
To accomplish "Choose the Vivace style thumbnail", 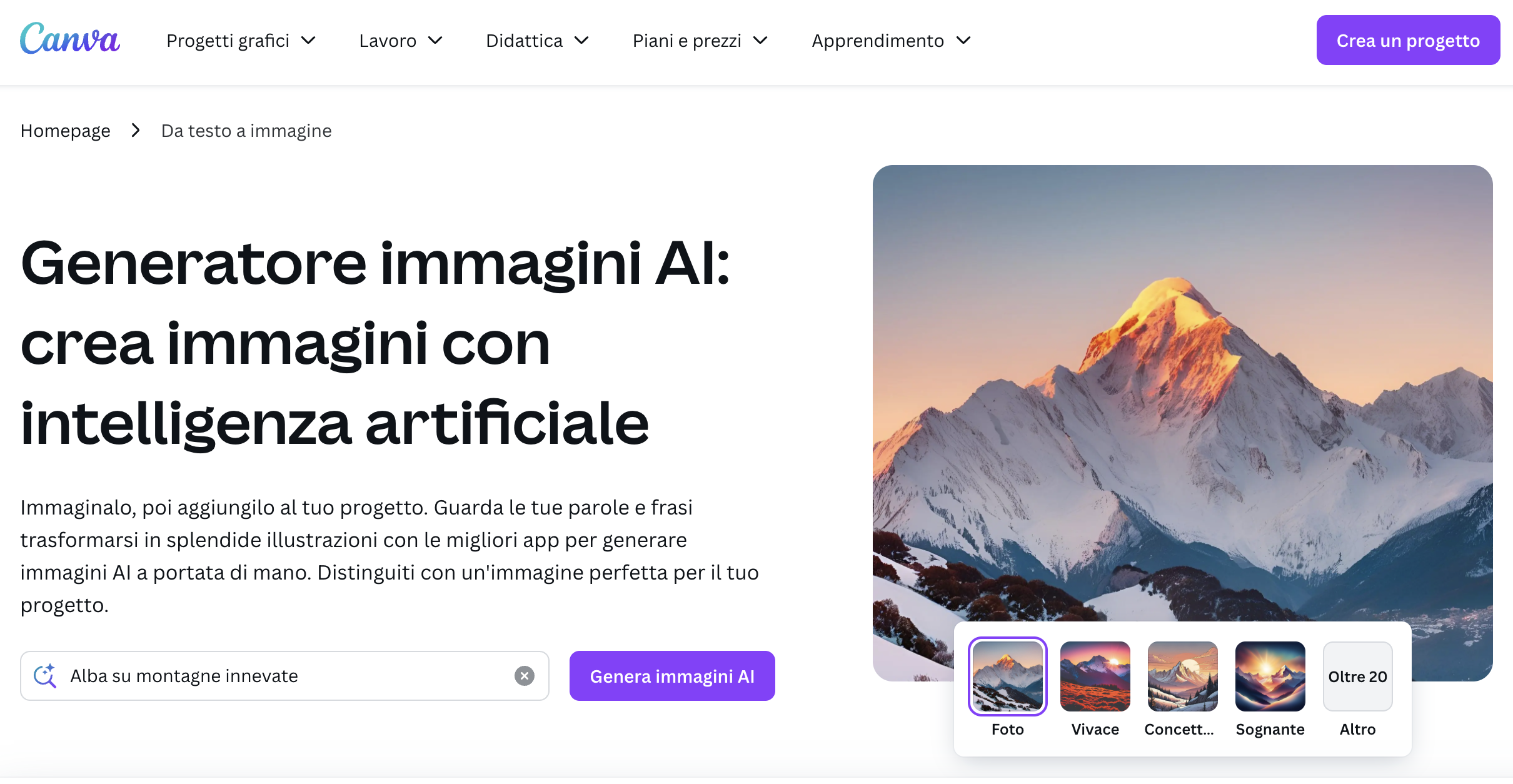I will (x=1095, y=676).
